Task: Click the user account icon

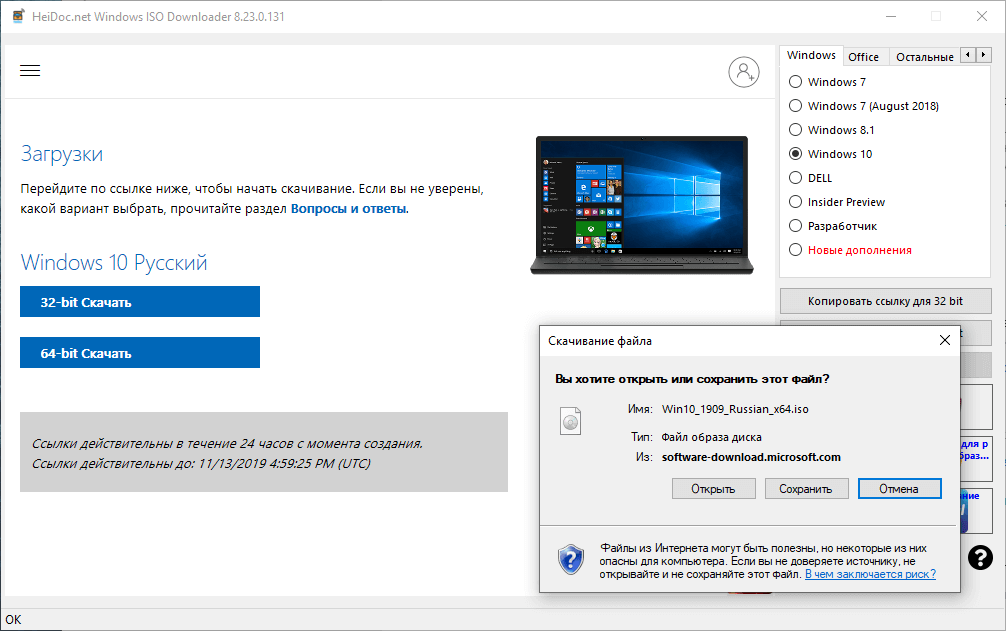Action: (744, 72)
